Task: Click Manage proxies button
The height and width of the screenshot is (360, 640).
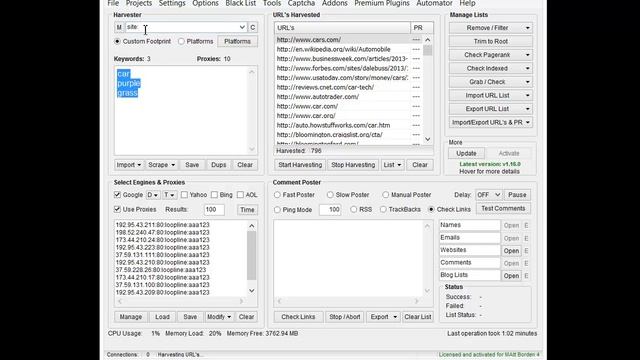Action: [131, 317]
